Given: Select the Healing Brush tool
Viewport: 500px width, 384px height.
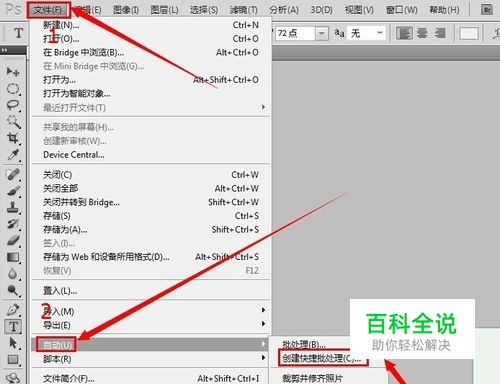Looking at the screenshot, I should click(13, 174).
